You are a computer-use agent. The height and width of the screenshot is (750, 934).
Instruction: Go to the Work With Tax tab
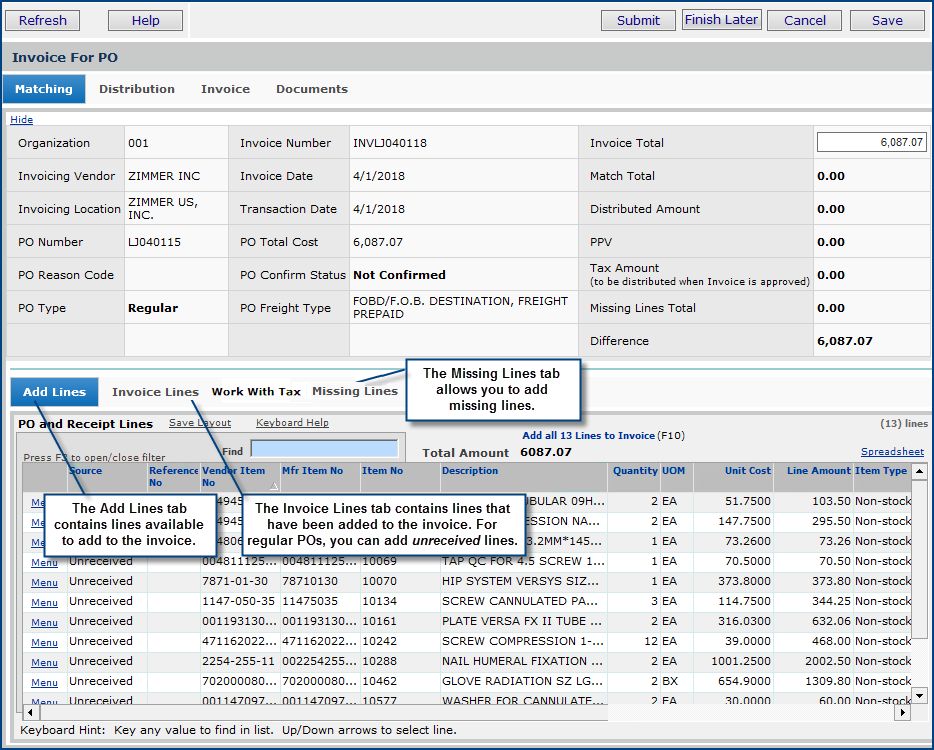click(256, 392)
